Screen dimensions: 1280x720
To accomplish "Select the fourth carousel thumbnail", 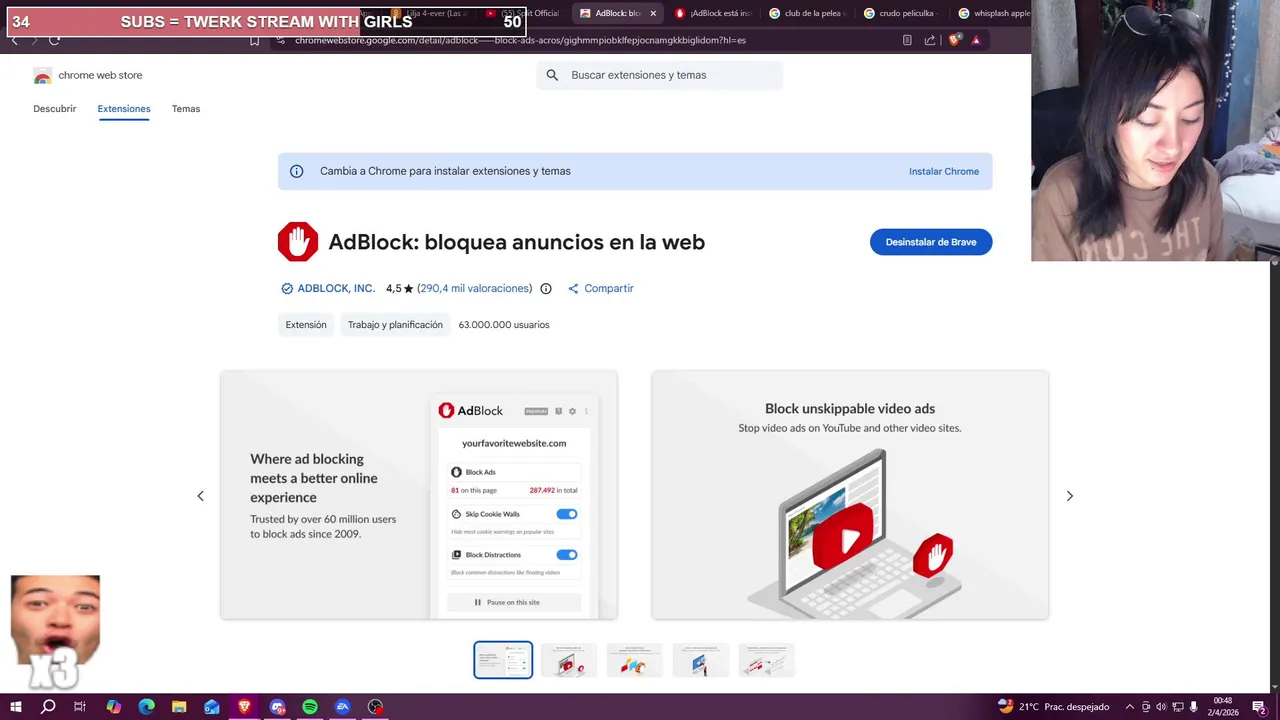I will pos(701,660).
